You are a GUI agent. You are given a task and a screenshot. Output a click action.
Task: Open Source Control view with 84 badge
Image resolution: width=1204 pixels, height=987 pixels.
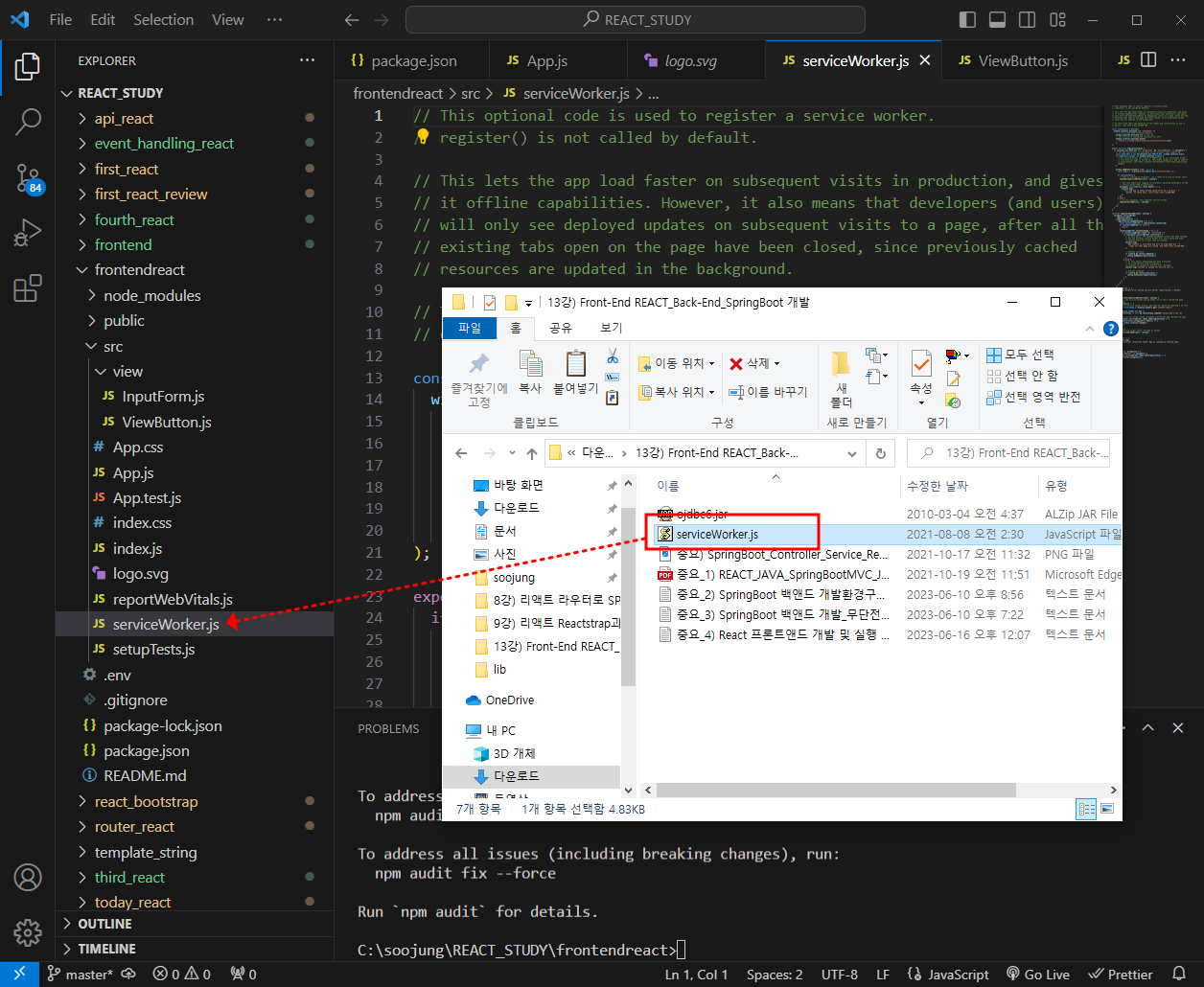28,177
